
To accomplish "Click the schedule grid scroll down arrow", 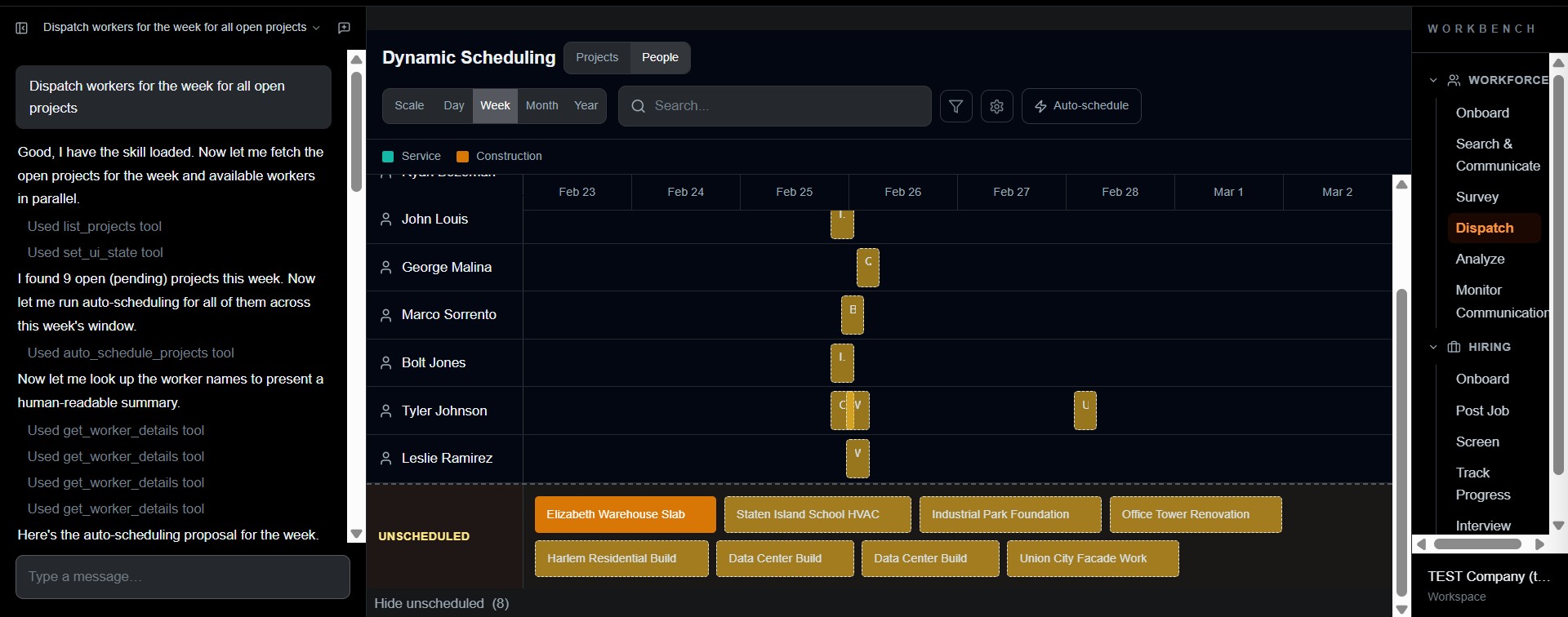I will tap(1401, 609).
